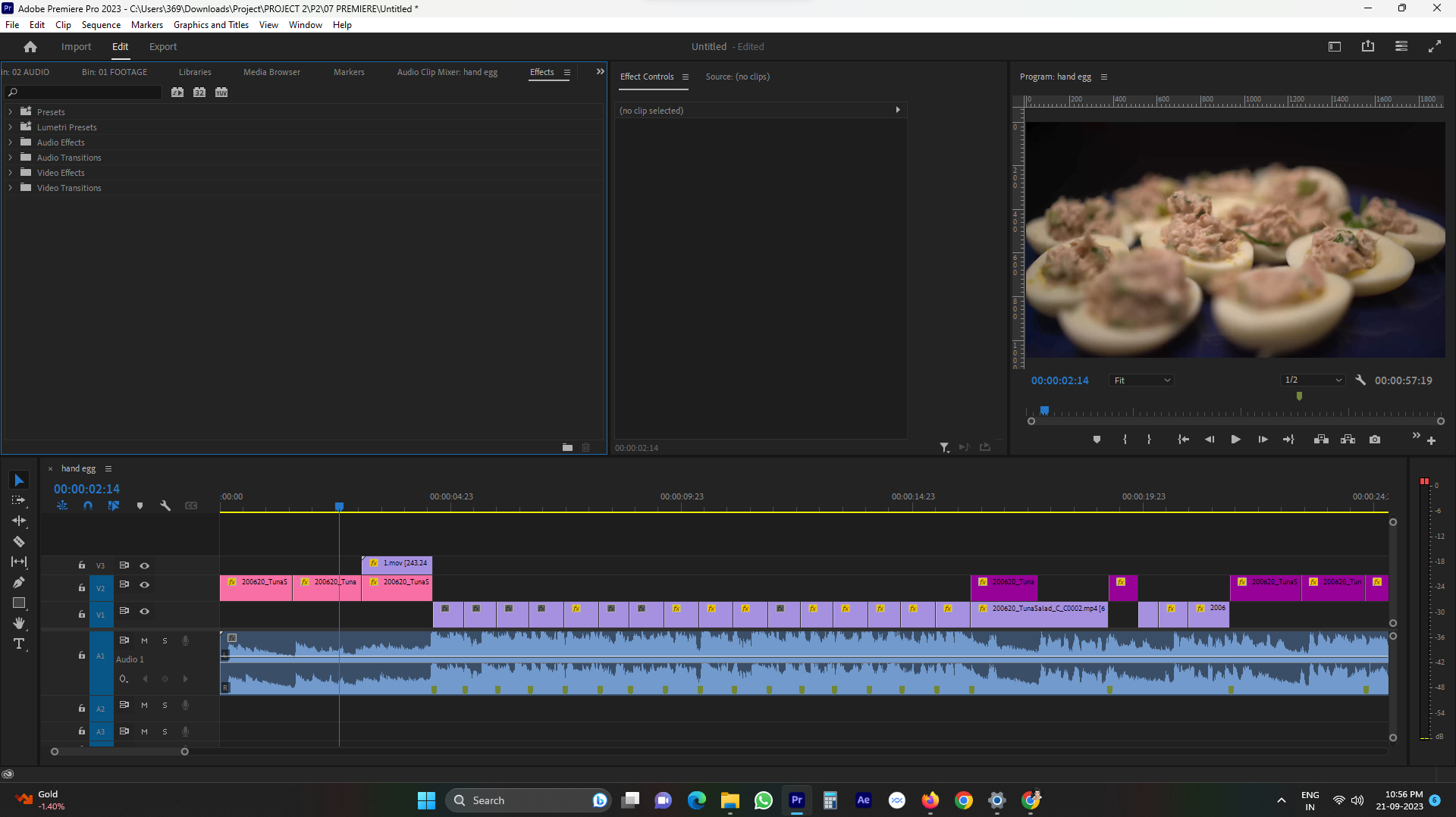Open Timeline display settings wrench

(165, 506)
